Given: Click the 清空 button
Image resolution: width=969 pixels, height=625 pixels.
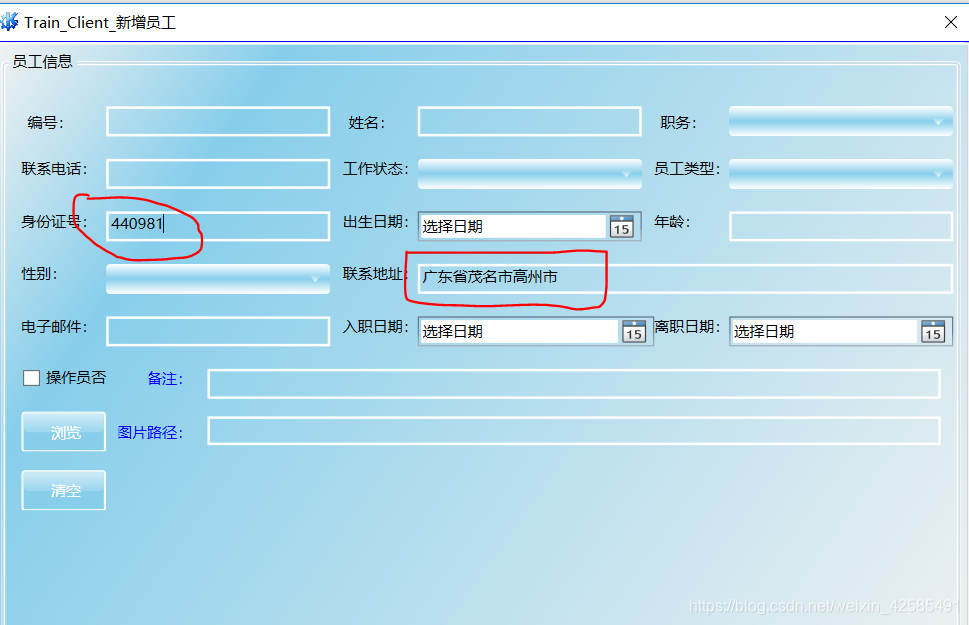Looking at the screenshot, I should (64, 490).
